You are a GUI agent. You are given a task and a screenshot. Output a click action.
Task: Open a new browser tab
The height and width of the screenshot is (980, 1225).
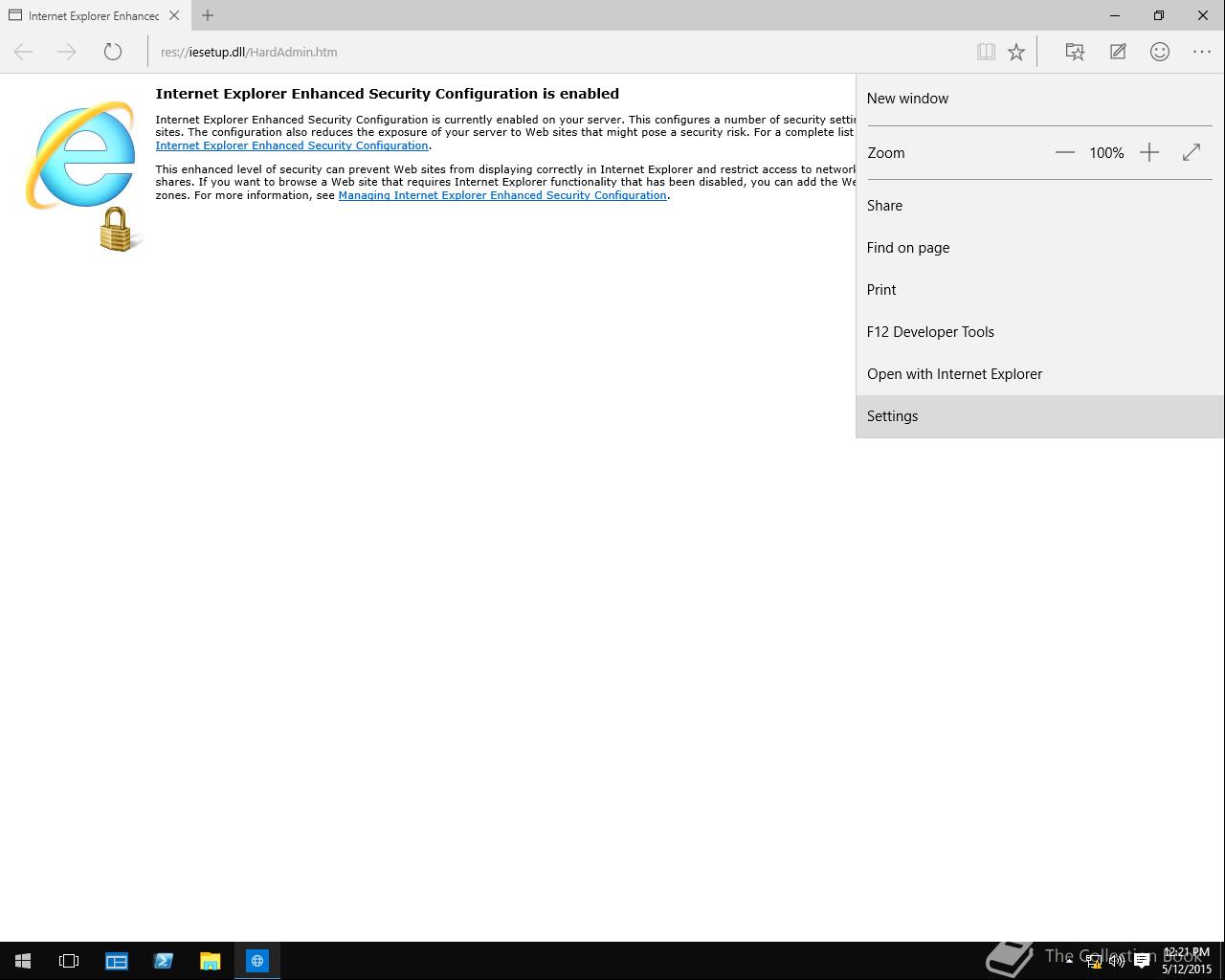coord(208,15)
